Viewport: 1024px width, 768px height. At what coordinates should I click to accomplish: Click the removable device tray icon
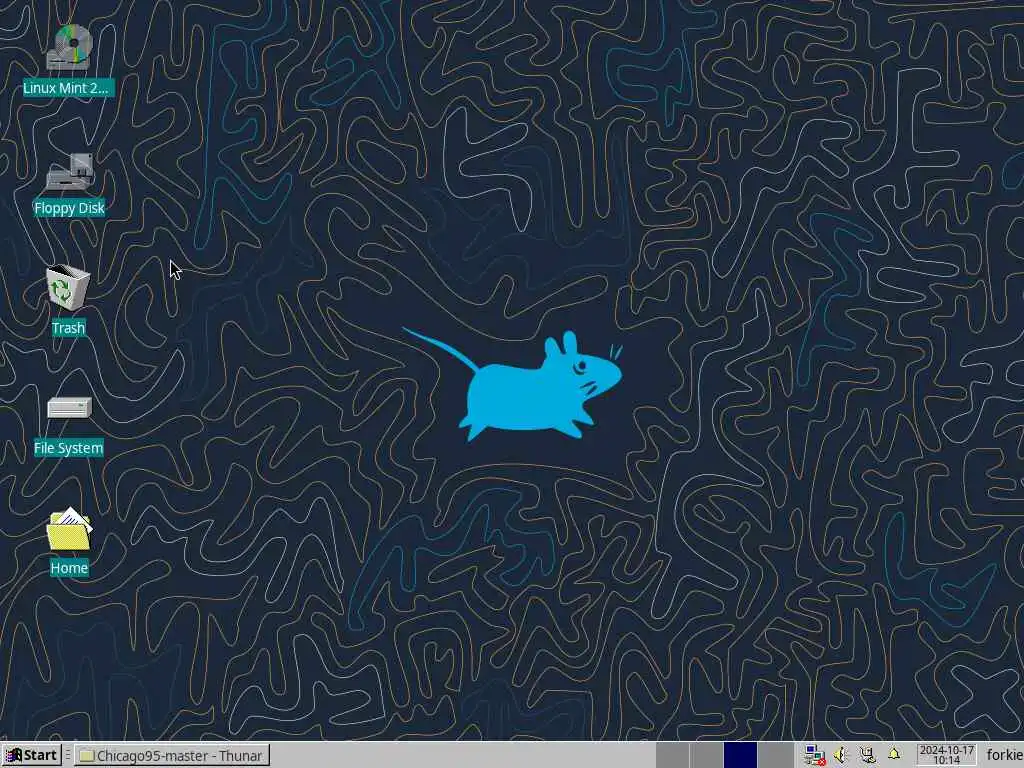(x=868, y=756)
